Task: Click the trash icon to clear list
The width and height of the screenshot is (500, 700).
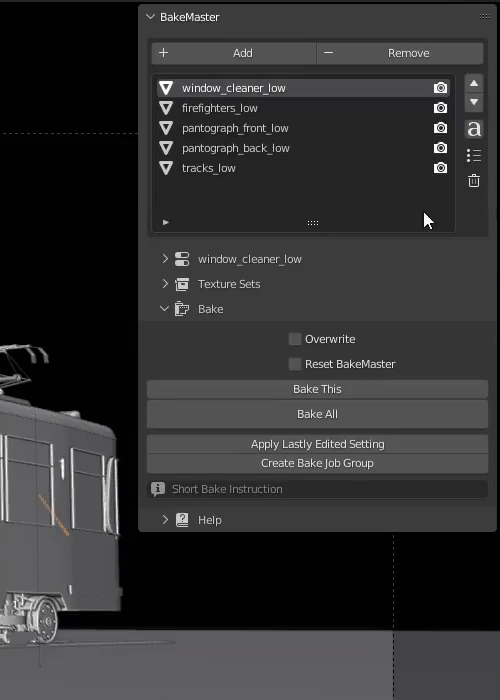Action: coord(474,181)
